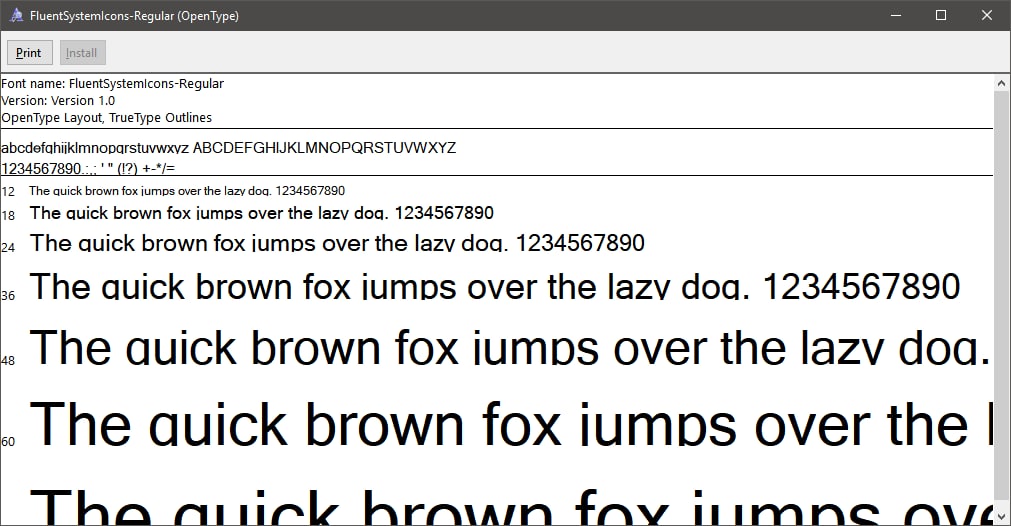The image size is (1011, 526).
Task: Maximize the font viewer window
Action: click(x=941, y=15)
